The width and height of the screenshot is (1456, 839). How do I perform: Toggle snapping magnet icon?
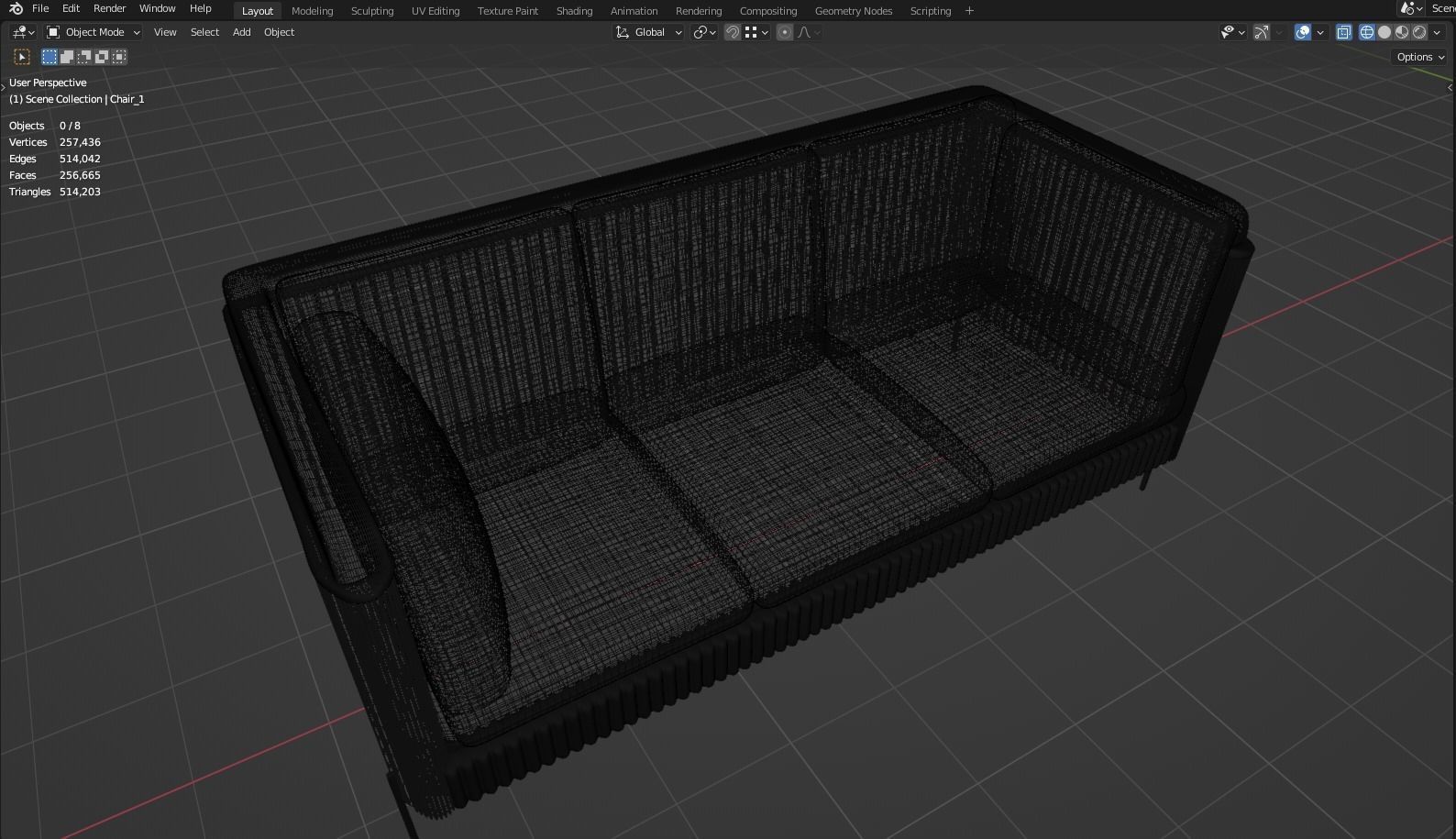tap(733, 32)
